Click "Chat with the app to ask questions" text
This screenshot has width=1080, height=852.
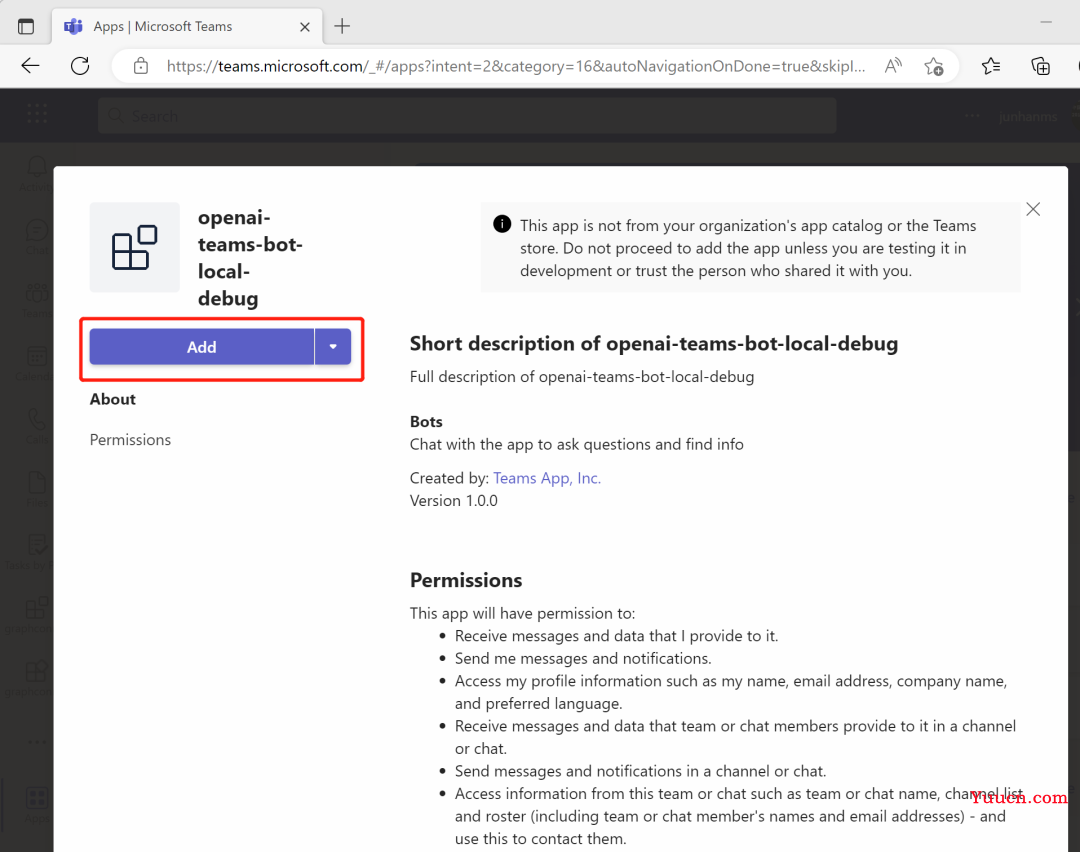click(577, 444)
